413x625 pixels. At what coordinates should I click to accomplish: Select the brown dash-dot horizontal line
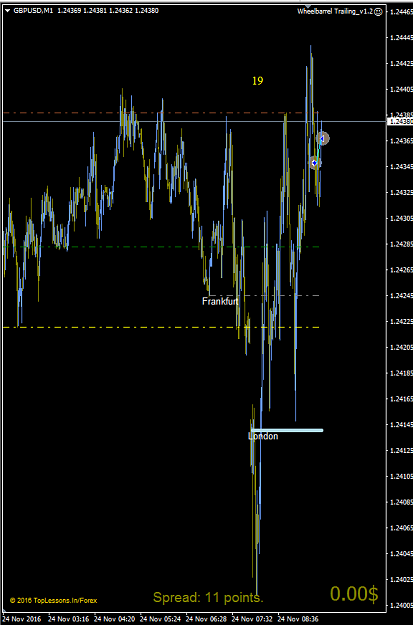tap(161, 113)
